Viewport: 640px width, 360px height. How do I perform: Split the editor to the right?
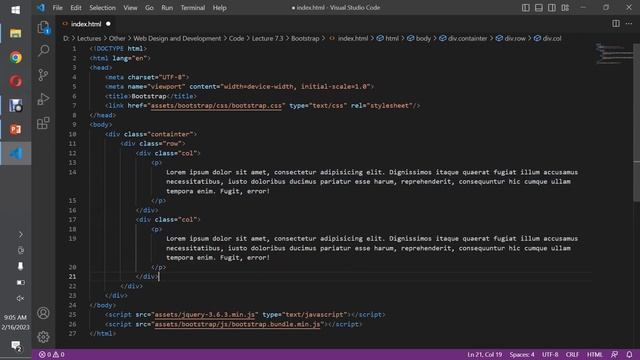pos(616,24)
